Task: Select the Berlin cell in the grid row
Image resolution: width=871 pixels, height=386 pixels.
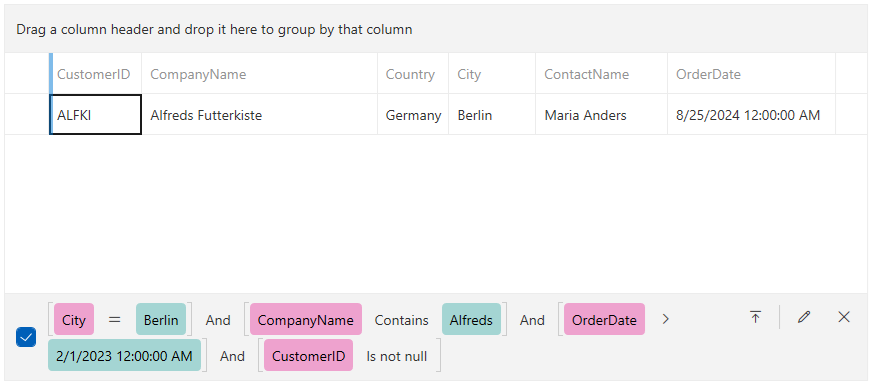Action: click(492, 114)
